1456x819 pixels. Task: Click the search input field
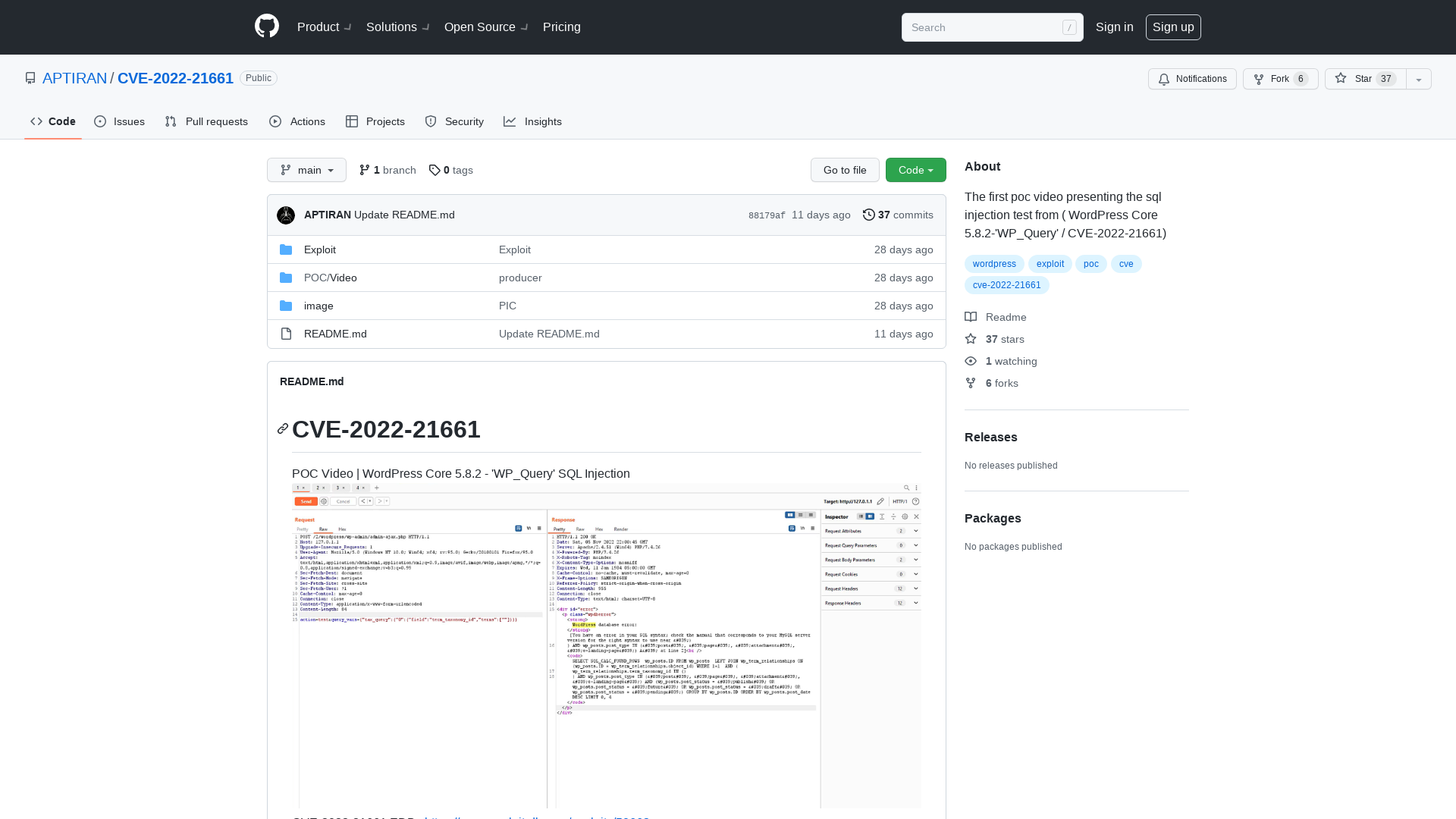978,27
